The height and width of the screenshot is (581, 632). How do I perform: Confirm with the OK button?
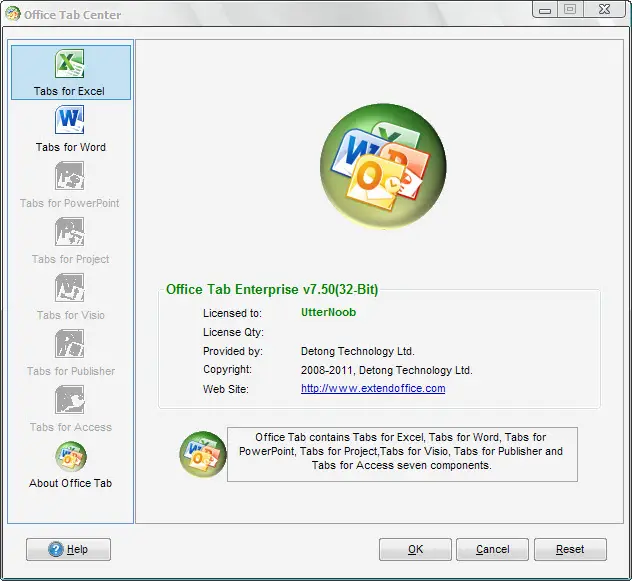[x=415, y=549]
